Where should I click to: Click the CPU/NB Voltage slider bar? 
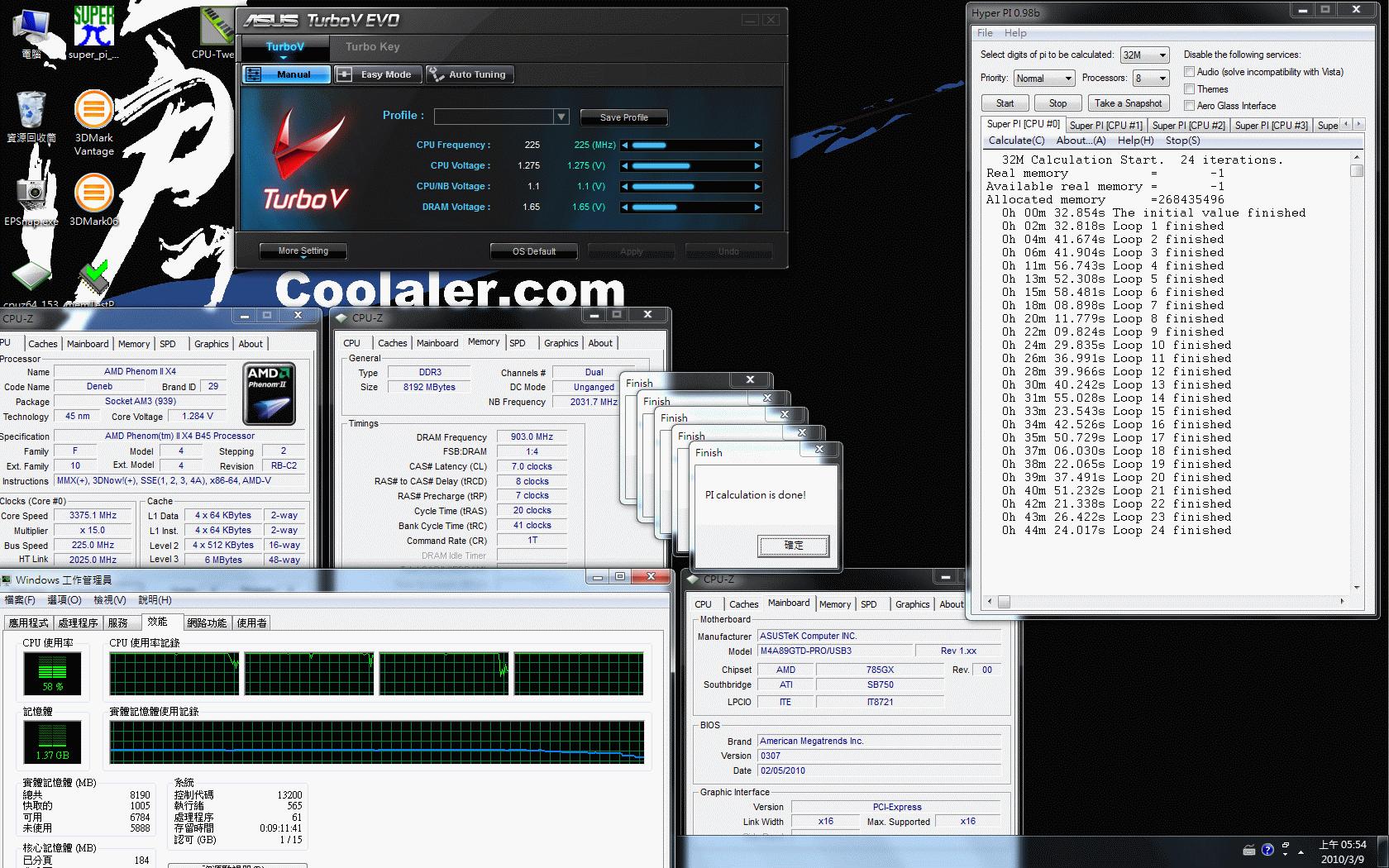690,187
